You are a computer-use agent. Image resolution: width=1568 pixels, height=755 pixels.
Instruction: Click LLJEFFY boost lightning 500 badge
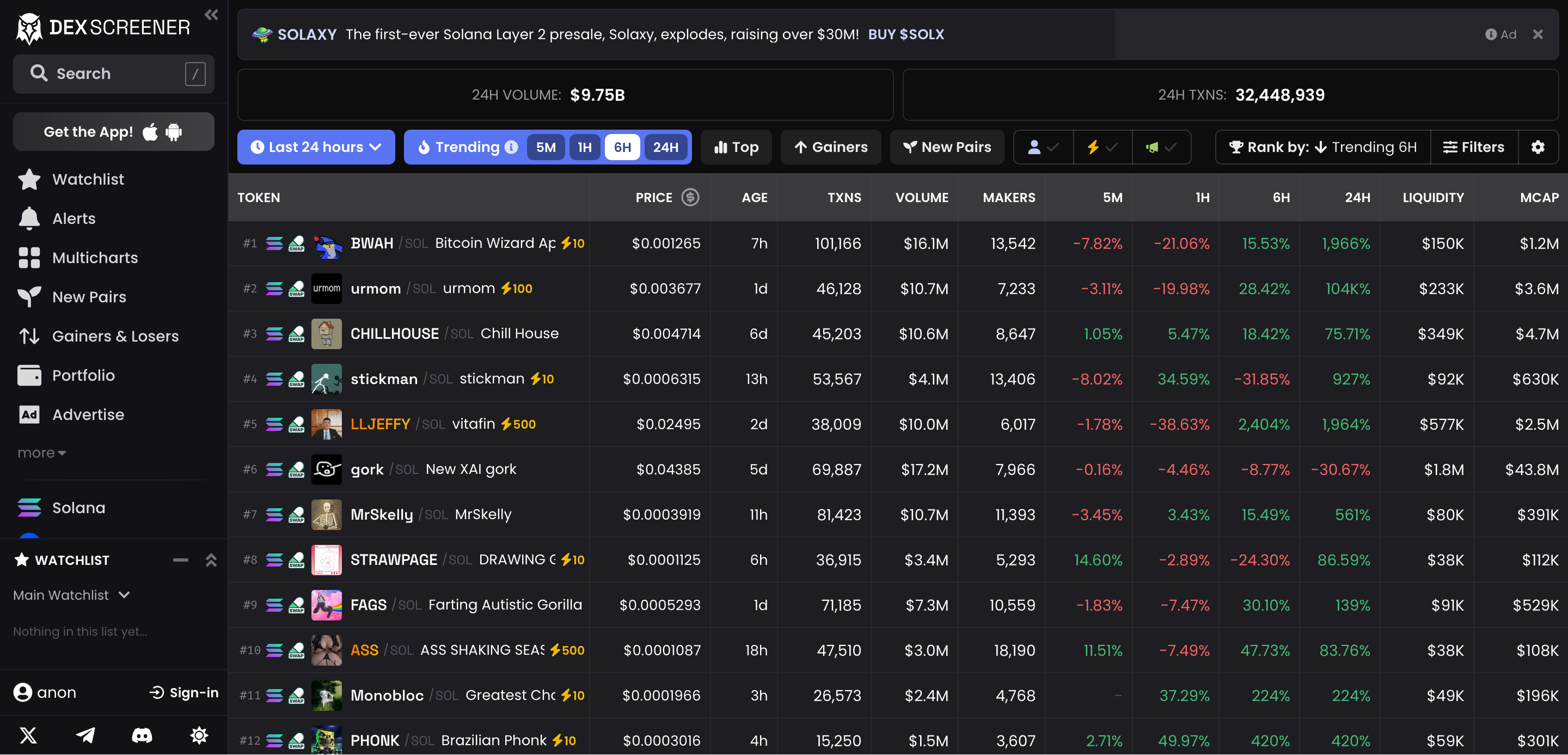(519, 424)
